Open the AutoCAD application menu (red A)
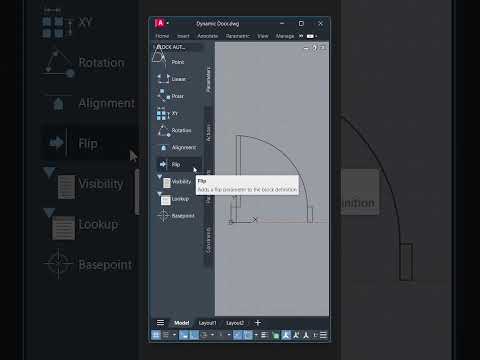 [x=160, y=23]
